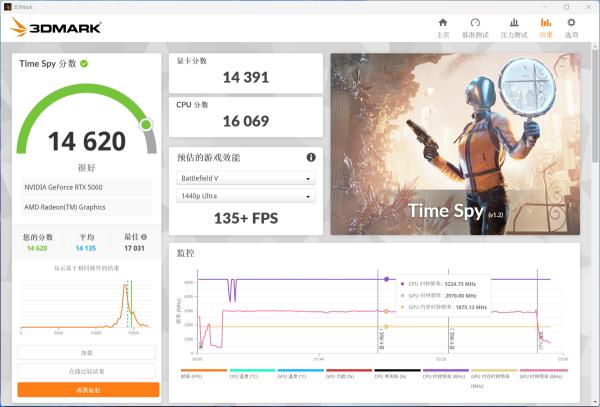Click the info icon next to 最佳
The width and height of the screenshot is (600, 407).
144,237
